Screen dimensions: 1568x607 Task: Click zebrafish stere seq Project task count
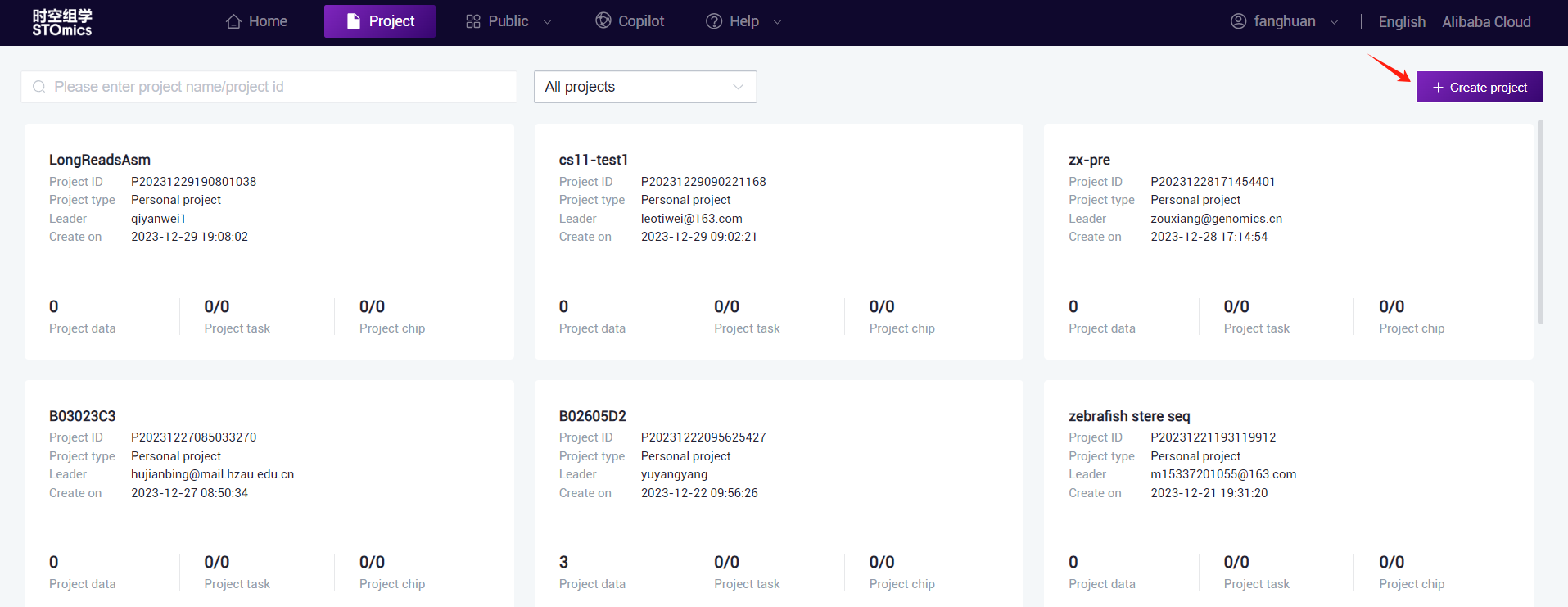pyautogui.click(x=1236, y=562)
